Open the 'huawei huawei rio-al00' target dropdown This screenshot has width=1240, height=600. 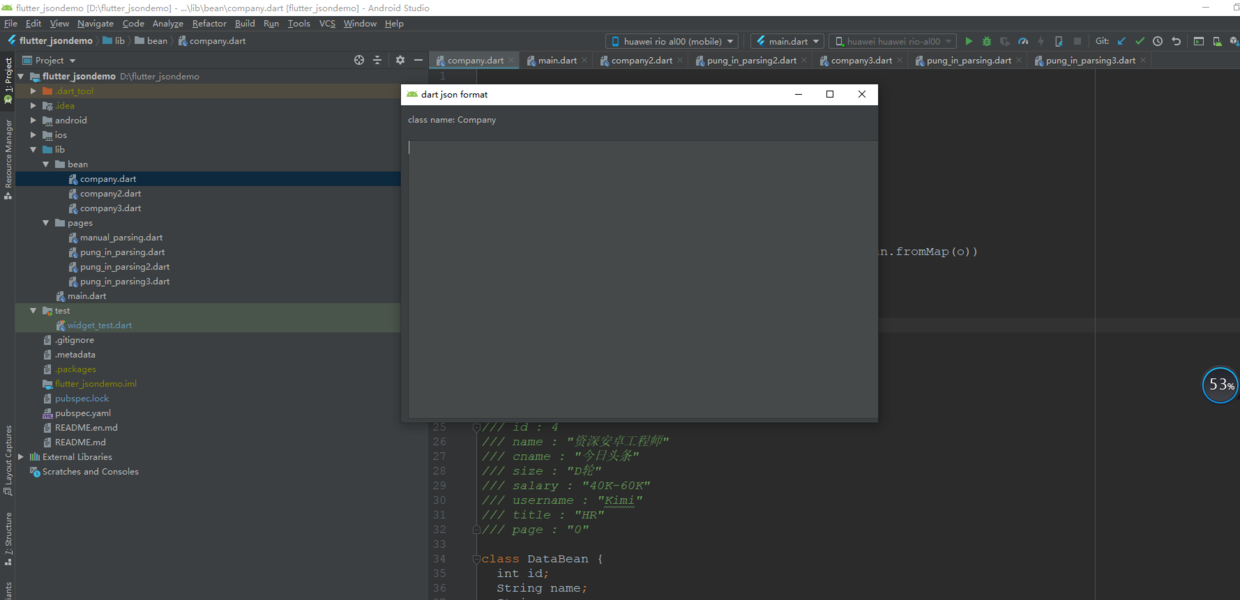point(893,42)
